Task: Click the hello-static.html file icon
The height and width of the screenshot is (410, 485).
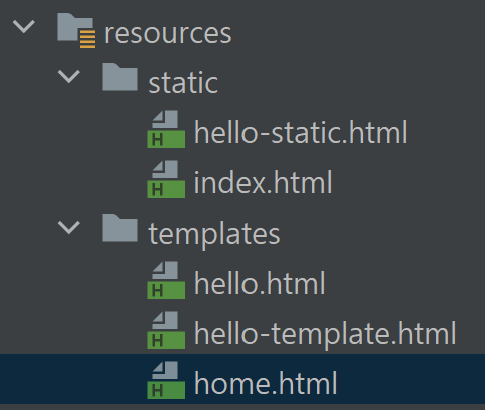Action: tap(166, 129)
